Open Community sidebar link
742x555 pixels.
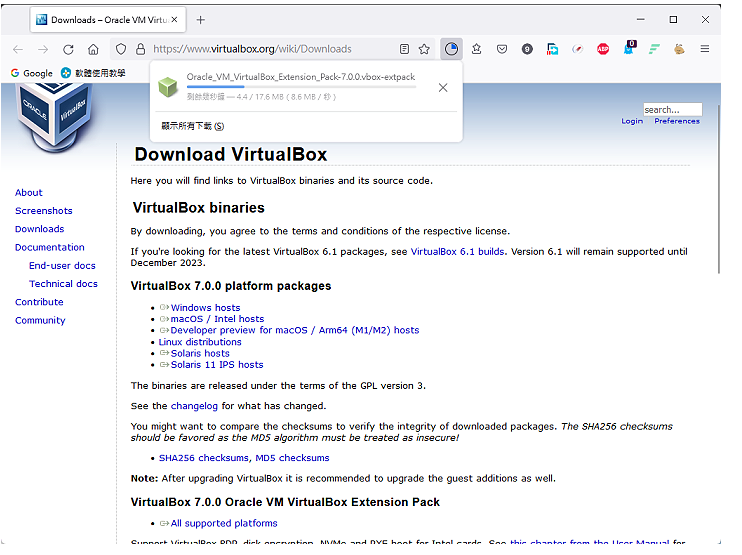(x=40, y=321)
